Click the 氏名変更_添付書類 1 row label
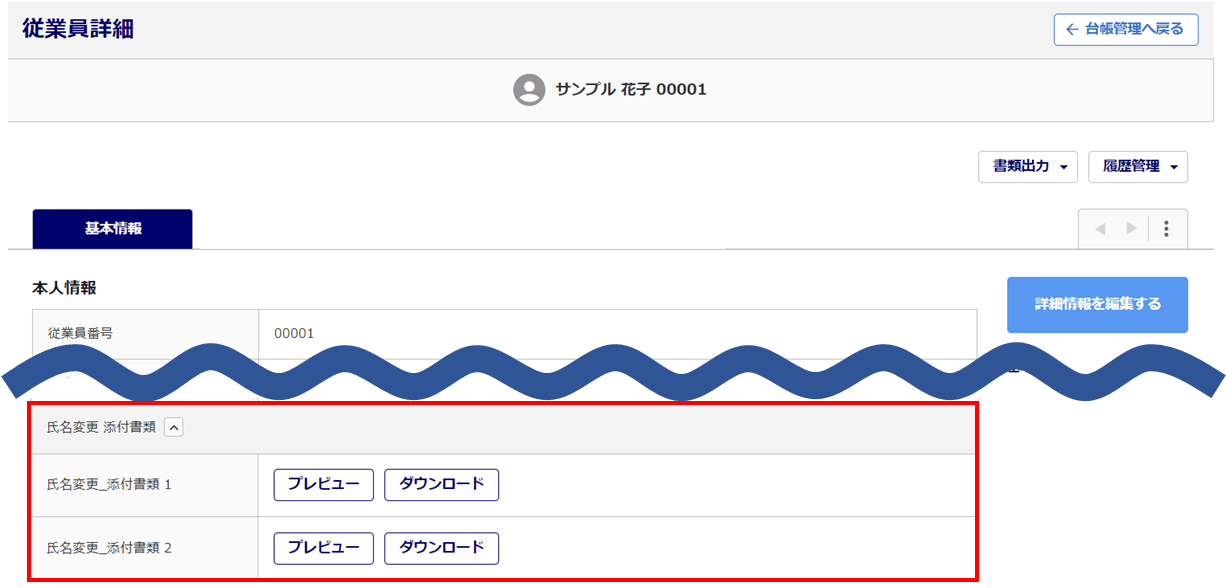The image size is (1226, 588). [110, 485]
